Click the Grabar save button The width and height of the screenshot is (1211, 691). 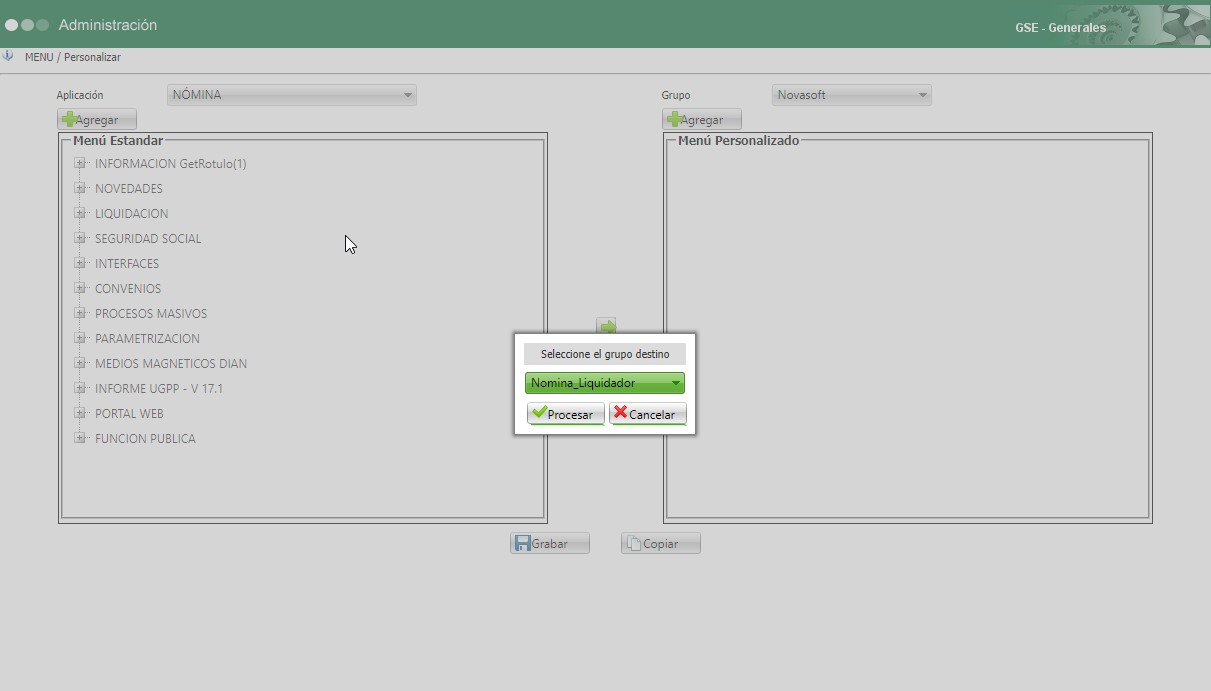(550, 543)
